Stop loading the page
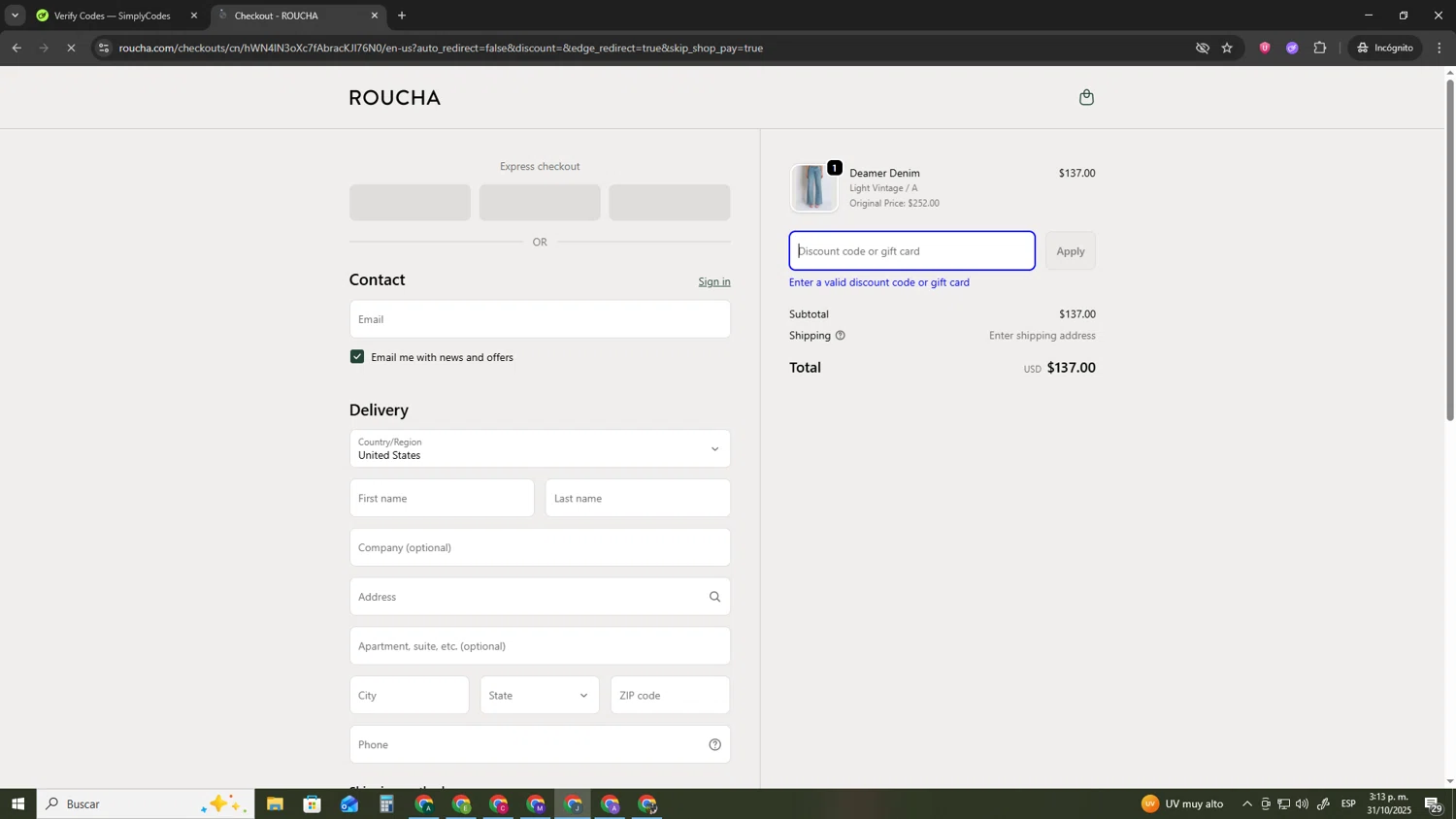 [x=71, y=48]
